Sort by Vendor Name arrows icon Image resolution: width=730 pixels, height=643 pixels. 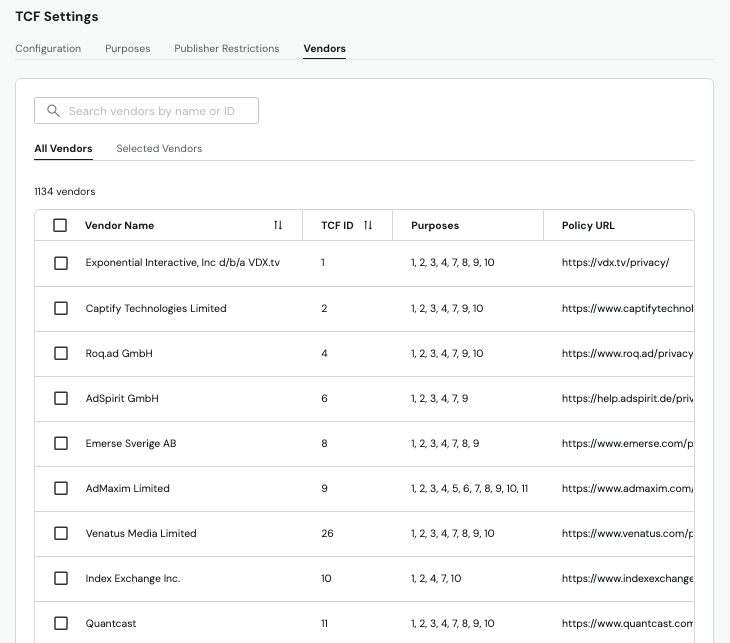(x=278, y=225)
